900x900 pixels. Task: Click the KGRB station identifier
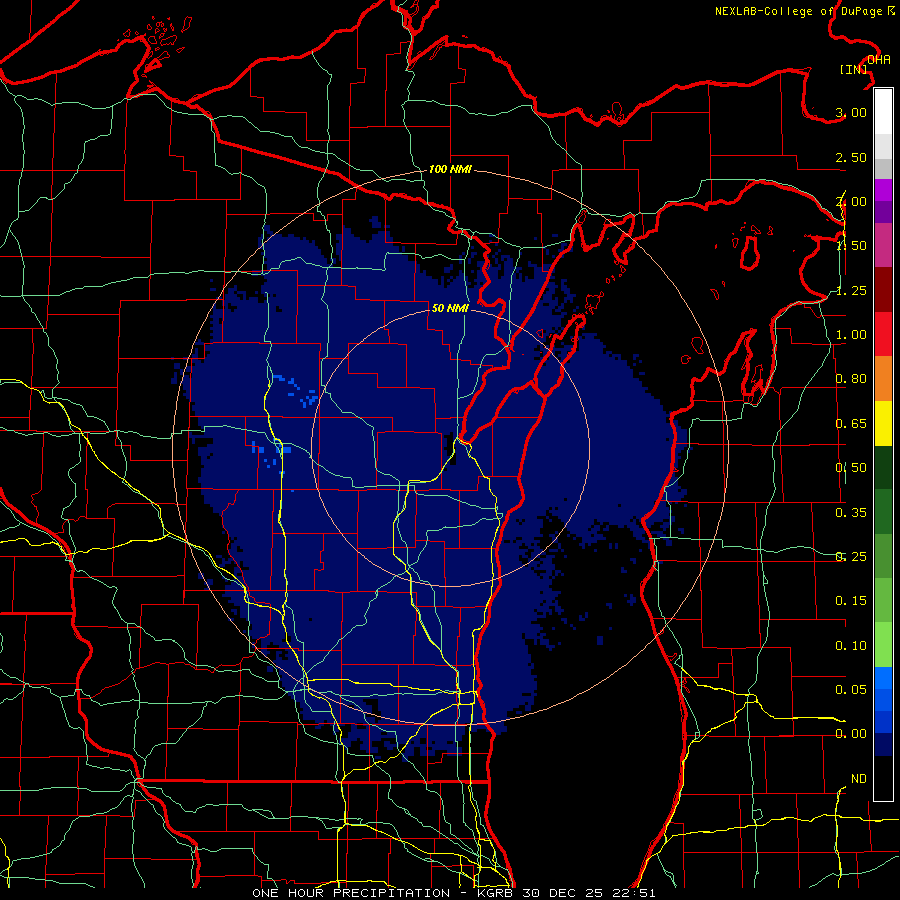[x=496, y=893]
